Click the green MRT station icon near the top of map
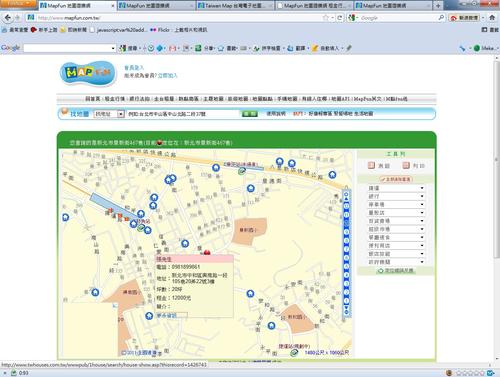Image resolution: width=500 pixels, height=377 pixels. click(x=242, y=171)
